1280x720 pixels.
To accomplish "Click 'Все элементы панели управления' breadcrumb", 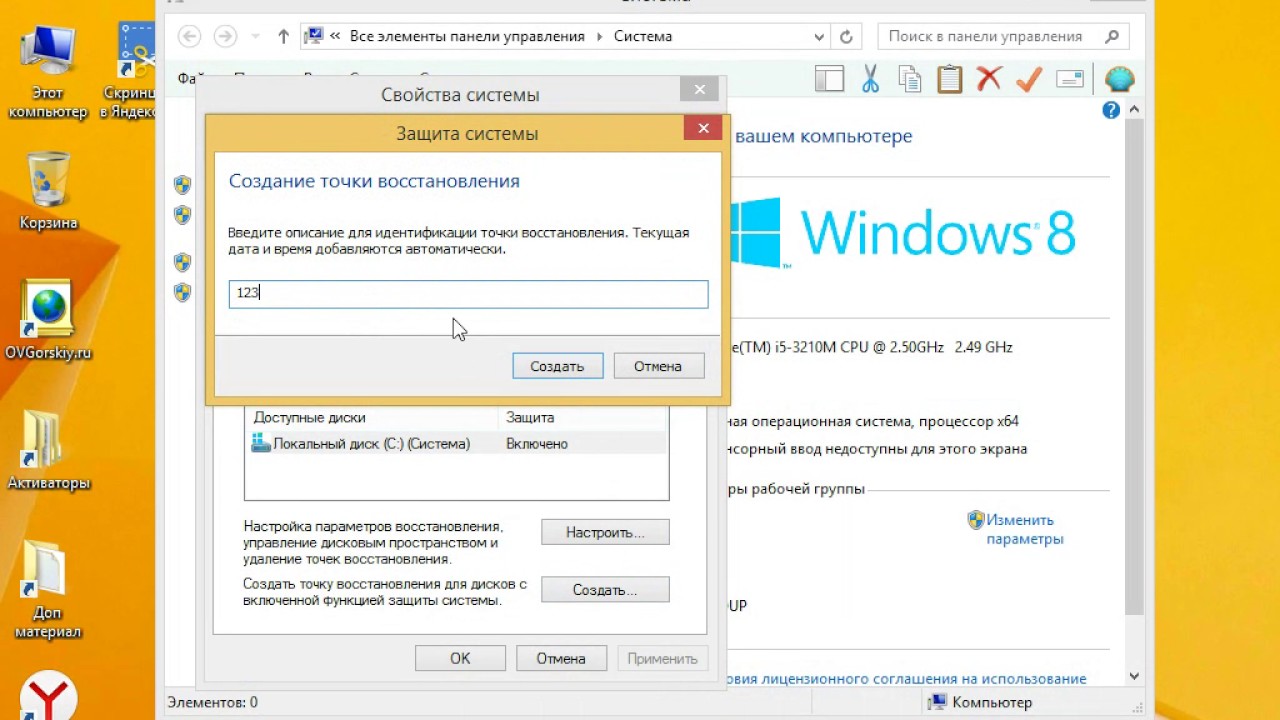I will [x=467, y=37].
